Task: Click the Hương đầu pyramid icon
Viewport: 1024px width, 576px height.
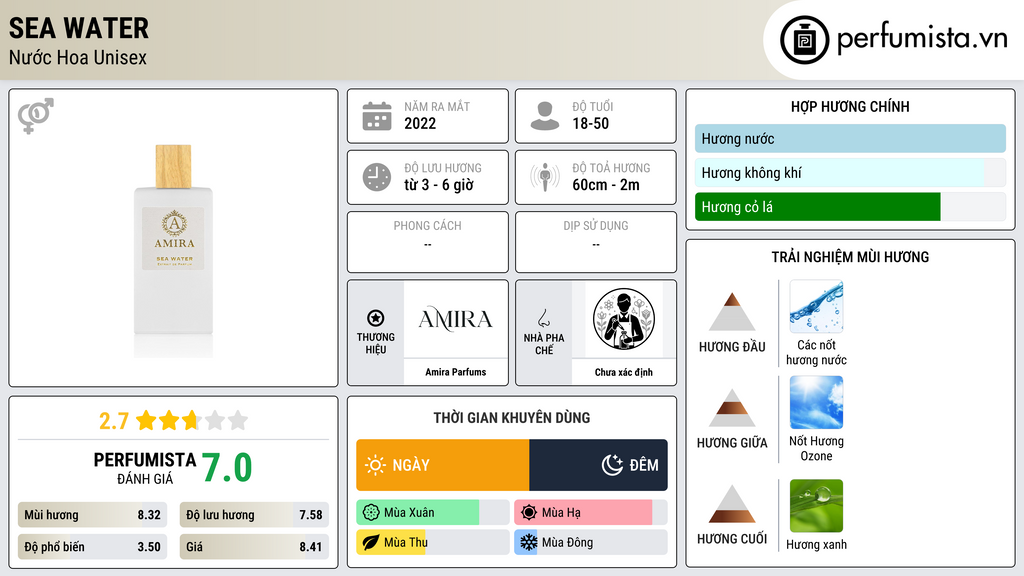Action: coord(732,312)
